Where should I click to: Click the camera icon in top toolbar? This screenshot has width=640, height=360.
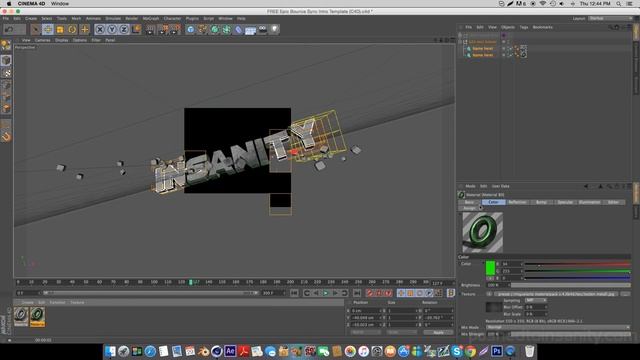click(x=262, y=29)
